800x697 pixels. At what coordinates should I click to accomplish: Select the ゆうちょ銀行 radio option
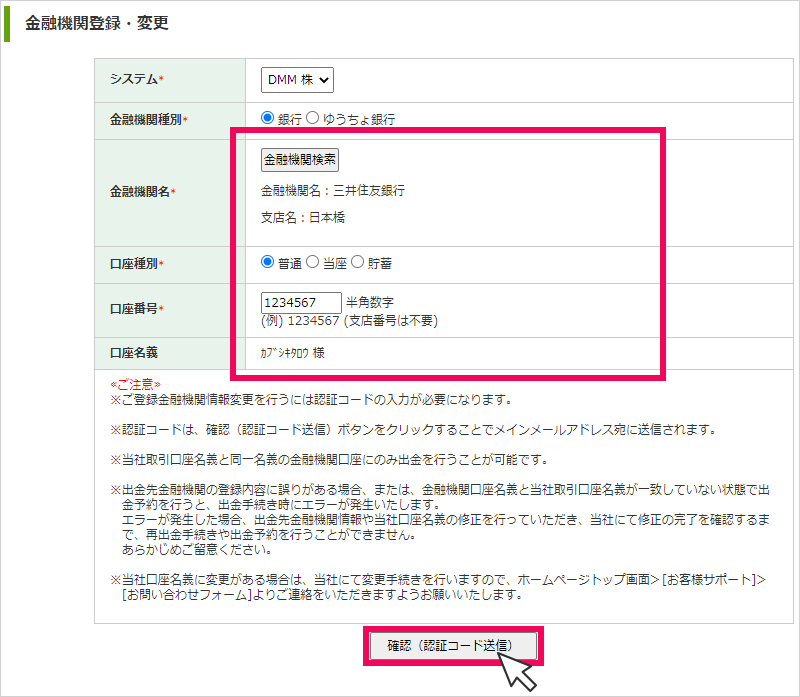click(x=312, y=118)
